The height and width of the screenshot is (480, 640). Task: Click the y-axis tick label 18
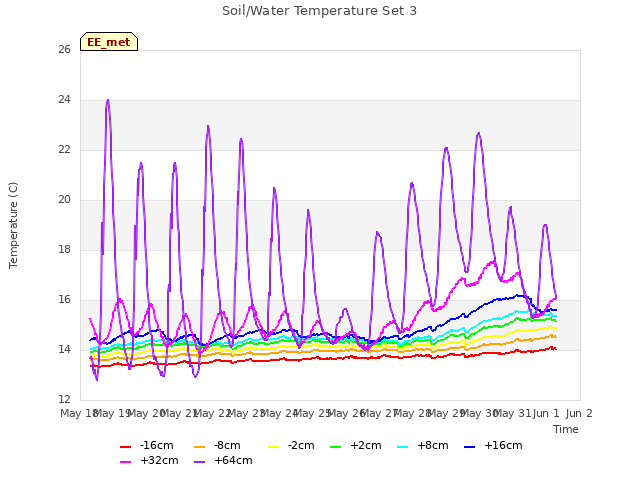[64, 249]
